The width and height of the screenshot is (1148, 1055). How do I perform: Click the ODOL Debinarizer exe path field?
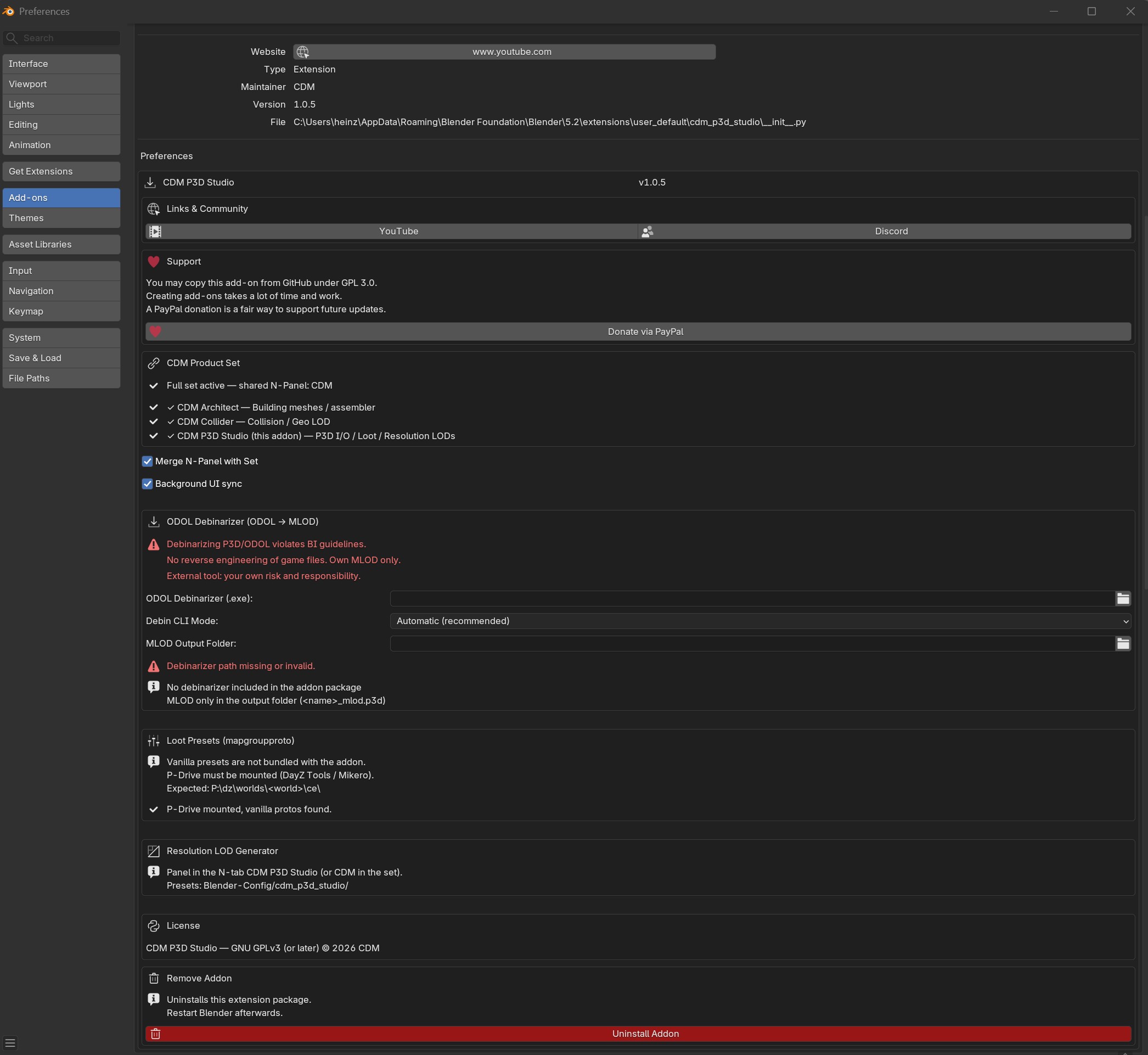(x=752, y=598)
